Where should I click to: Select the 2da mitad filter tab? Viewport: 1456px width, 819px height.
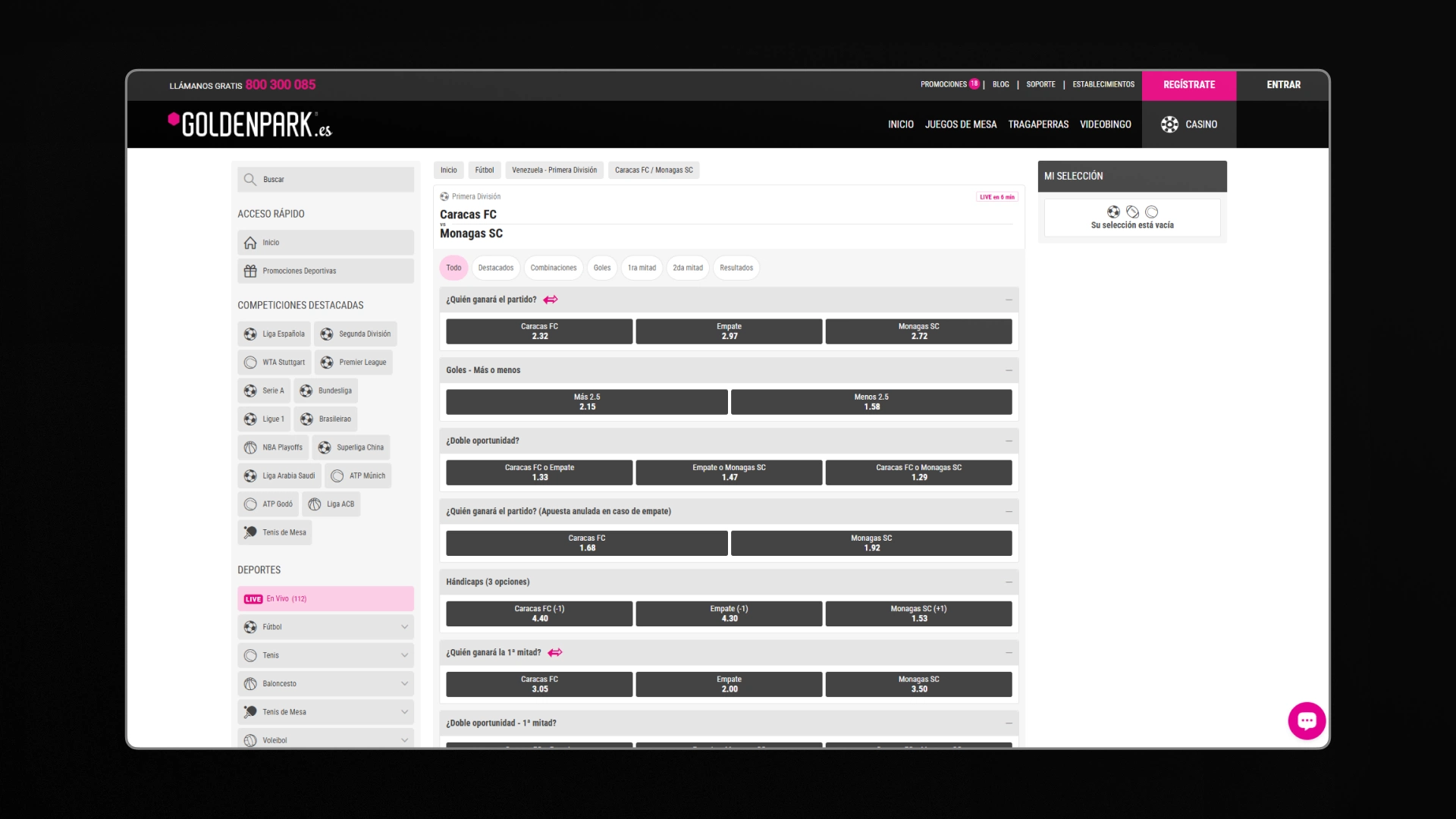tap(688, 268)
